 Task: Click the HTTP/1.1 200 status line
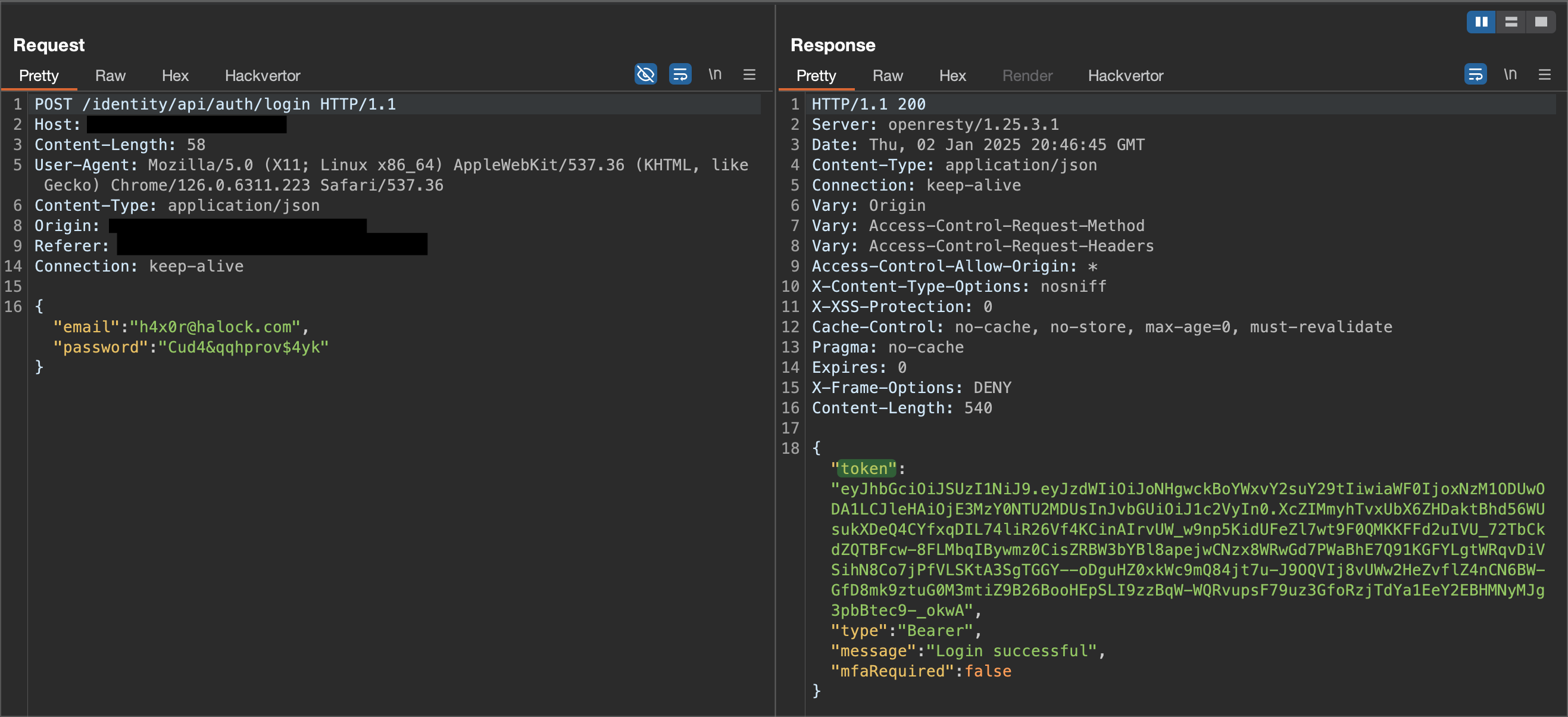tap(869, 104)
